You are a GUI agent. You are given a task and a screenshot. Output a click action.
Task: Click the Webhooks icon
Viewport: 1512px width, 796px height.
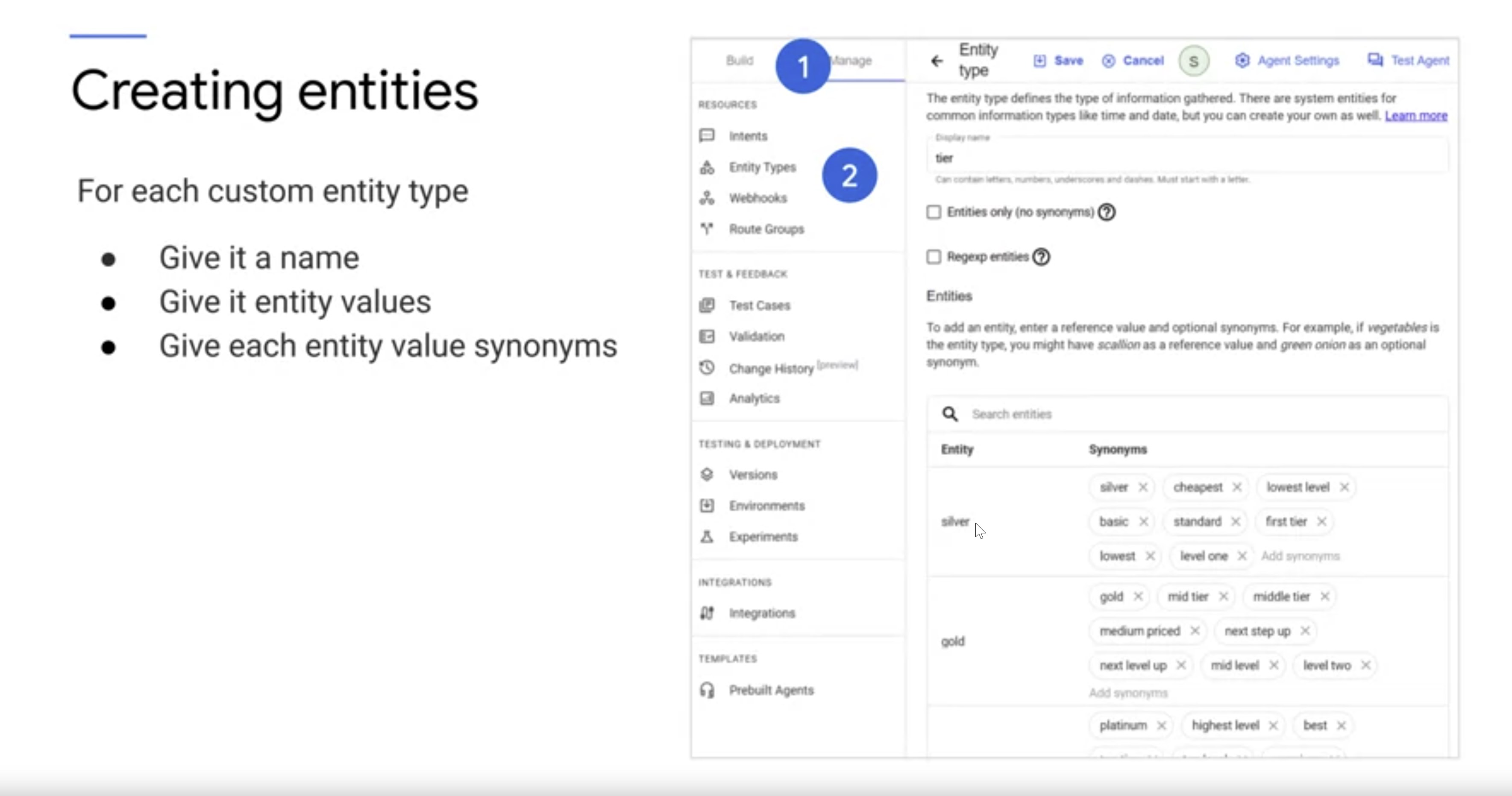[x=707, y=198]
